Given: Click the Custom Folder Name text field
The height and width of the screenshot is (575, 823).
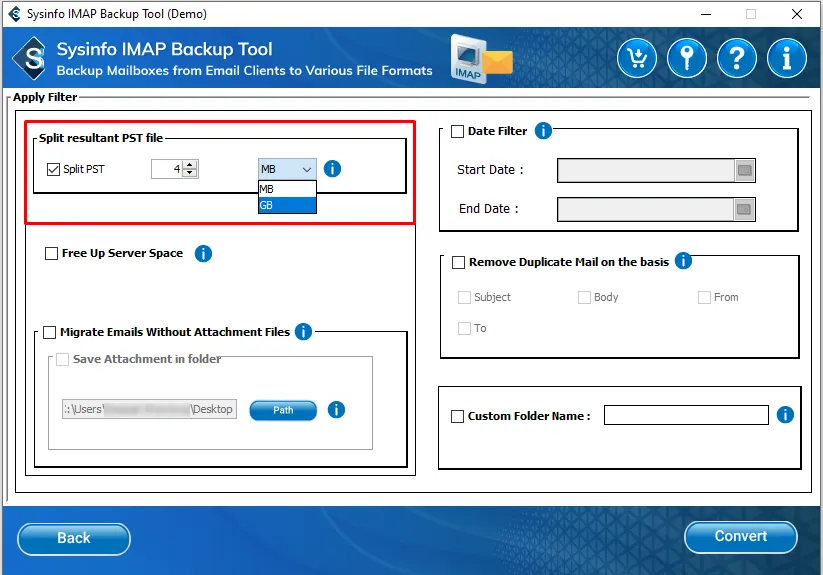Looking at the screenshot, I should [686, 415].
